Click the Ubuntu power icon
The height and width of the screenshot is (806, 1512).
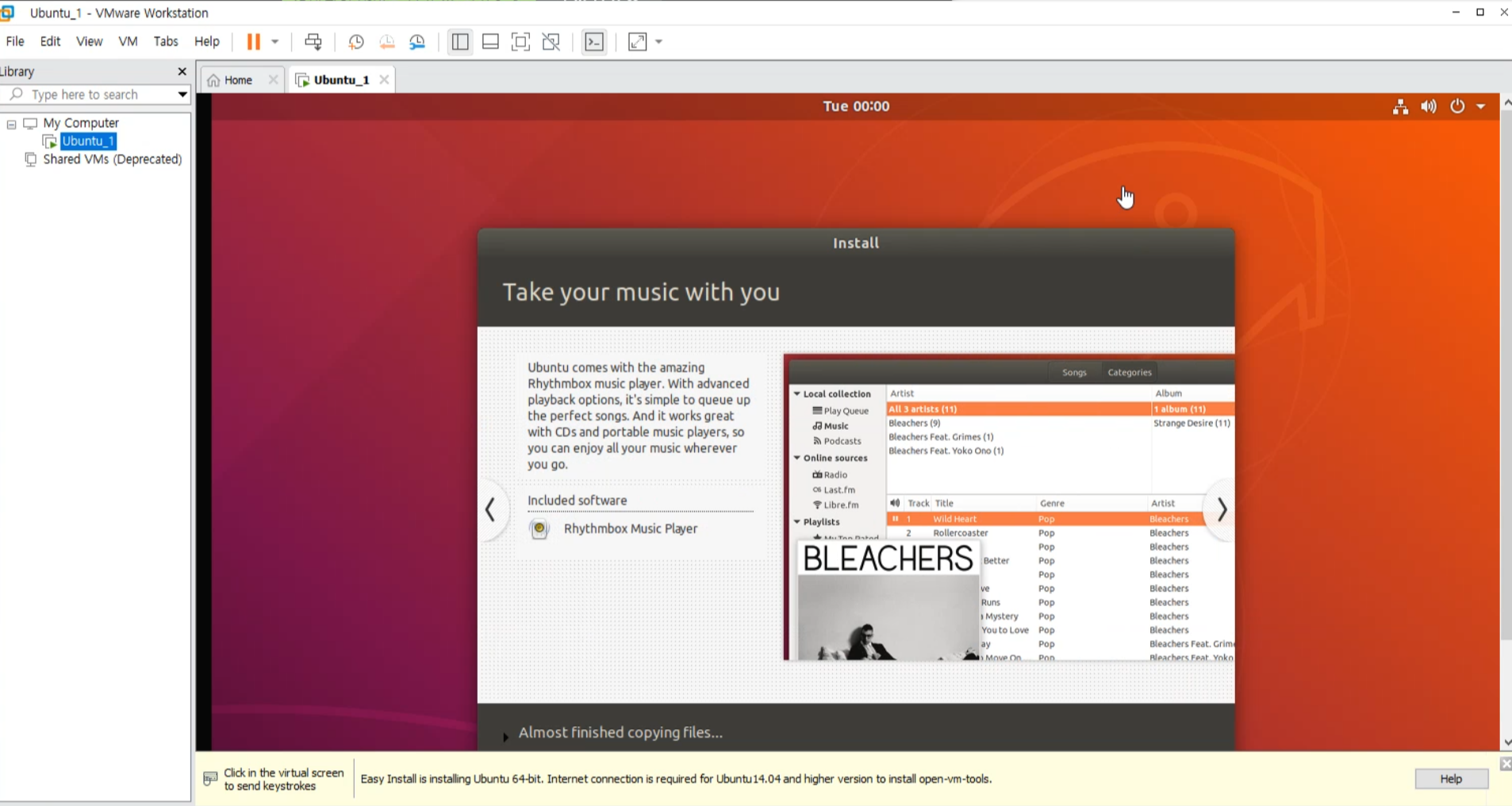[1457, 106]
